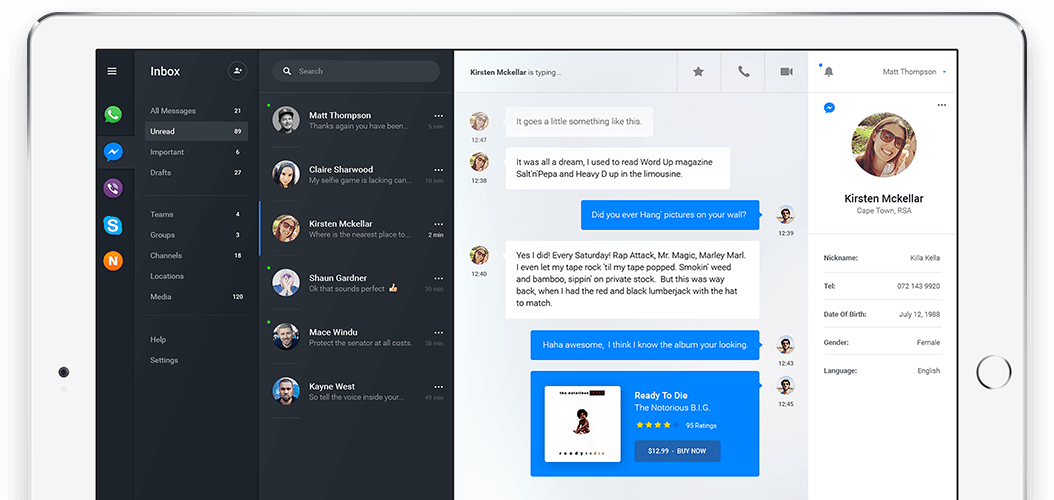Start a voice call with Kirsten
Viewport: 1054px width, 500px height.
(x=743, y=72)
